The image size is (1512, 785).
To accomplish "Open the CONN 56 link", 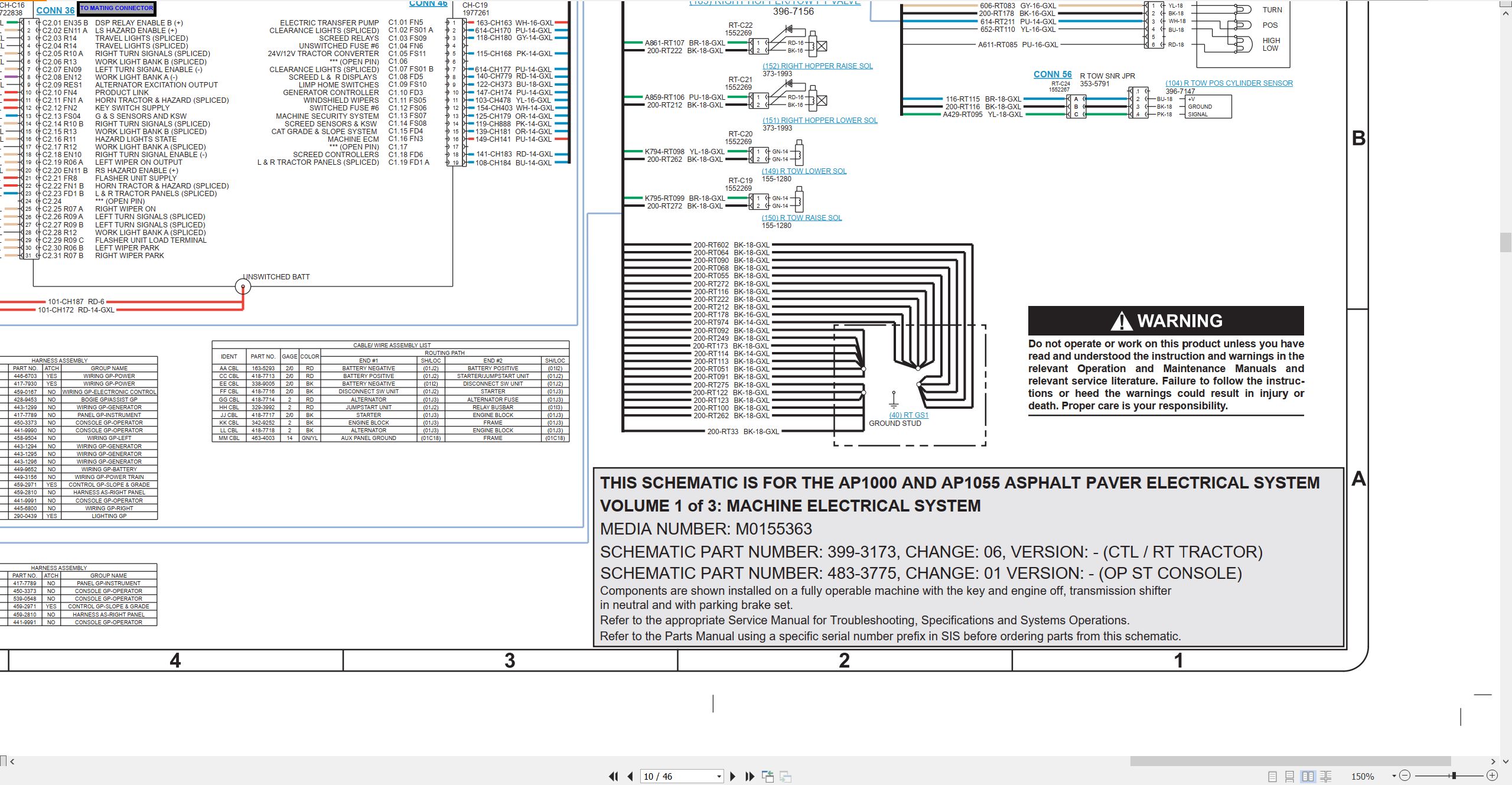I will 1052,74.
